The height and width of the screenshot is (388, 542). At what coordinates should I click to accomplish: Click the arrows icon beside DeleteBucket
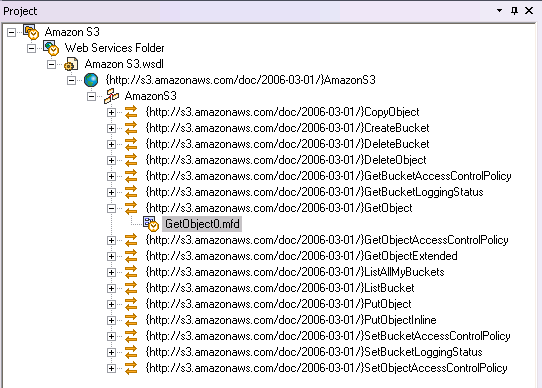point(131,144)
